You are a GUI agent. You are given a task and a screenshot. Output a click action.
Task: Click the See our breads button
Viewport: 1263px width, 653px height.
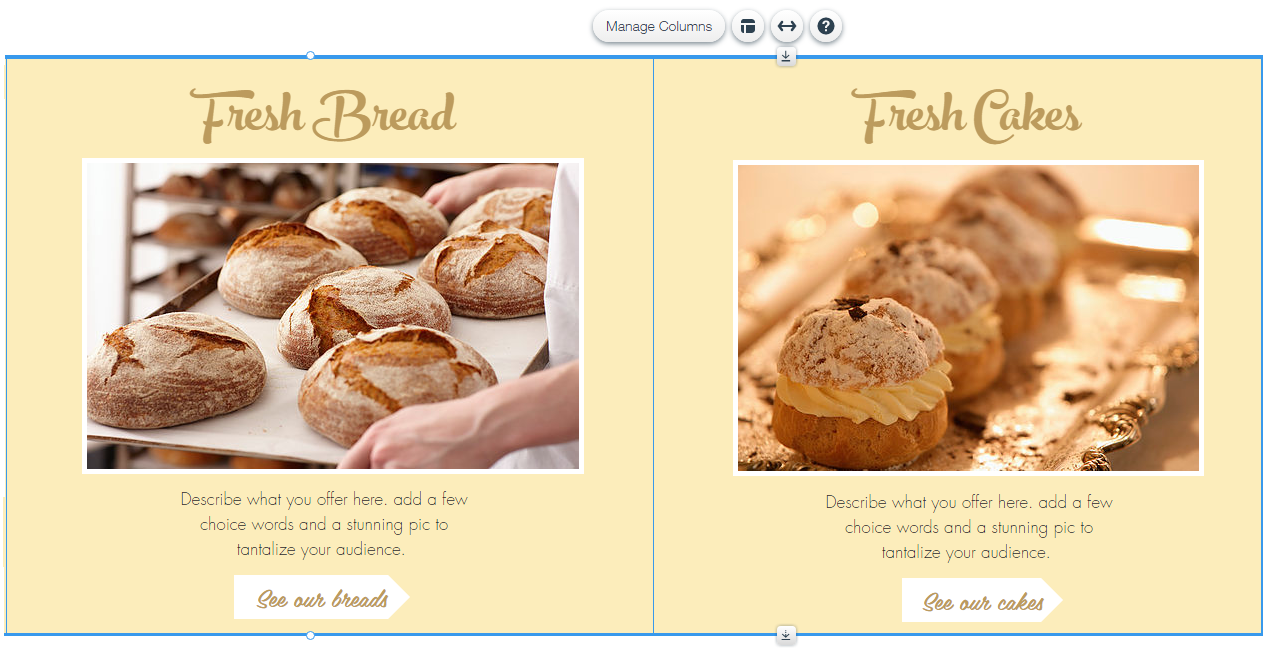pos(322,598)
